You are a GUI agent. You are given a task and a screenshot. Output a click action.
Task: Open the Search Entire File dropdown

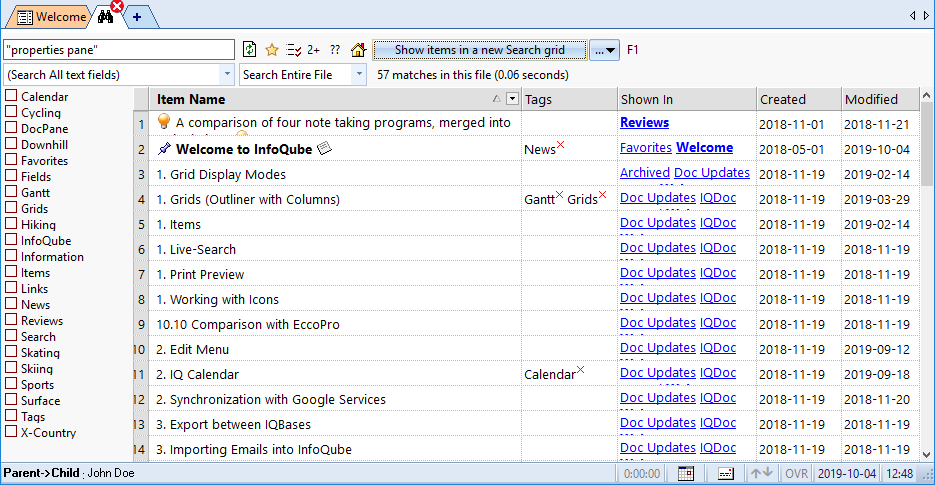(359, 75)
